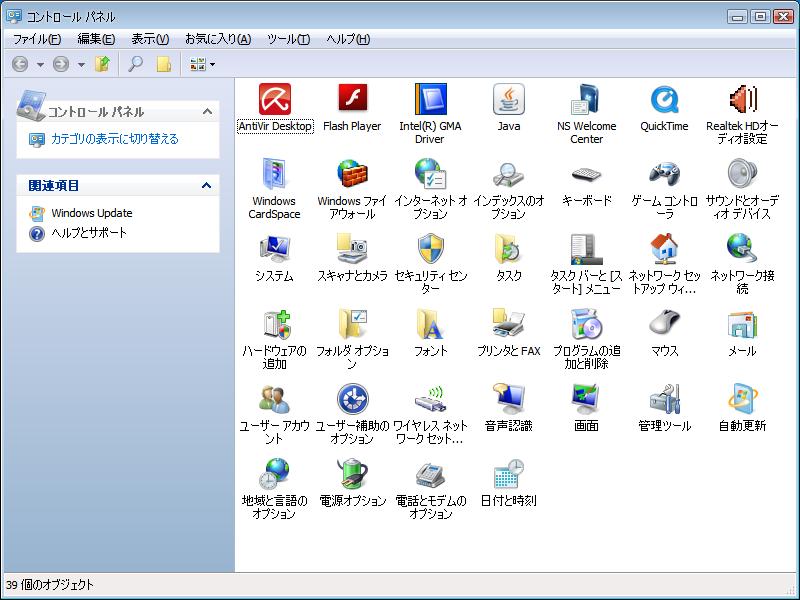800x600 pixels.
Task: Collapse the コントロール パネル side section
Action: point(207,112)
